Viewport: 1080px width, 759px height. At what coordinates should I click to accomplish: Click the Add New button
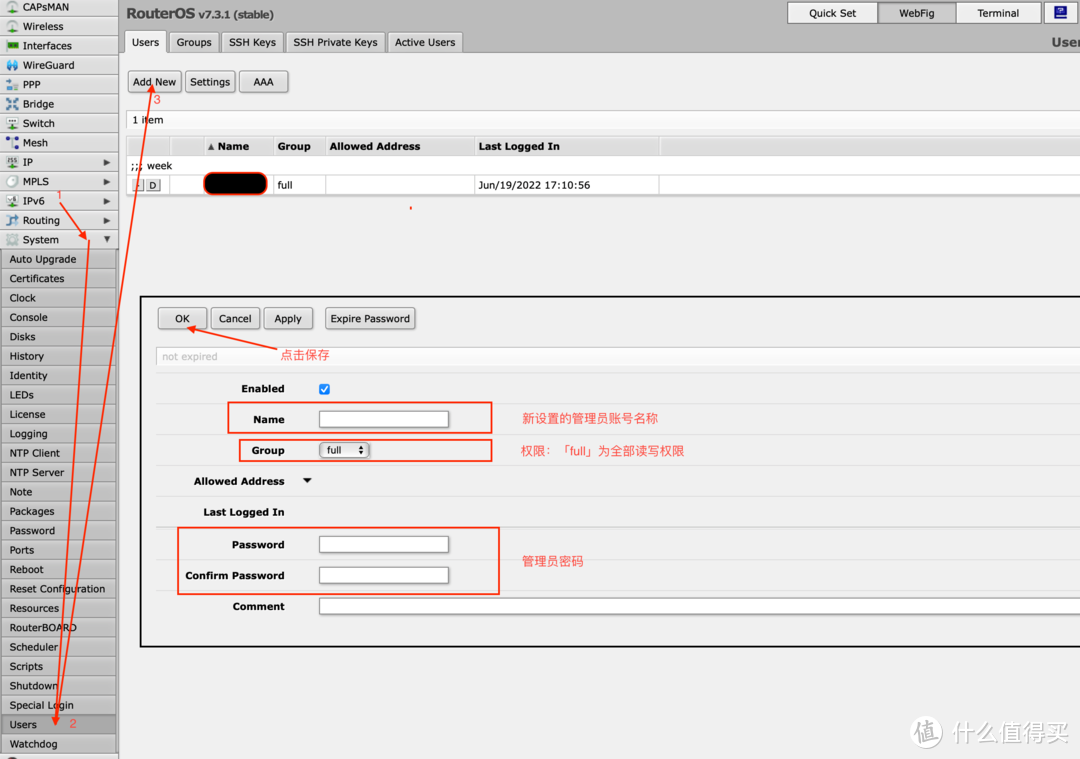click(x=154, y=82)
